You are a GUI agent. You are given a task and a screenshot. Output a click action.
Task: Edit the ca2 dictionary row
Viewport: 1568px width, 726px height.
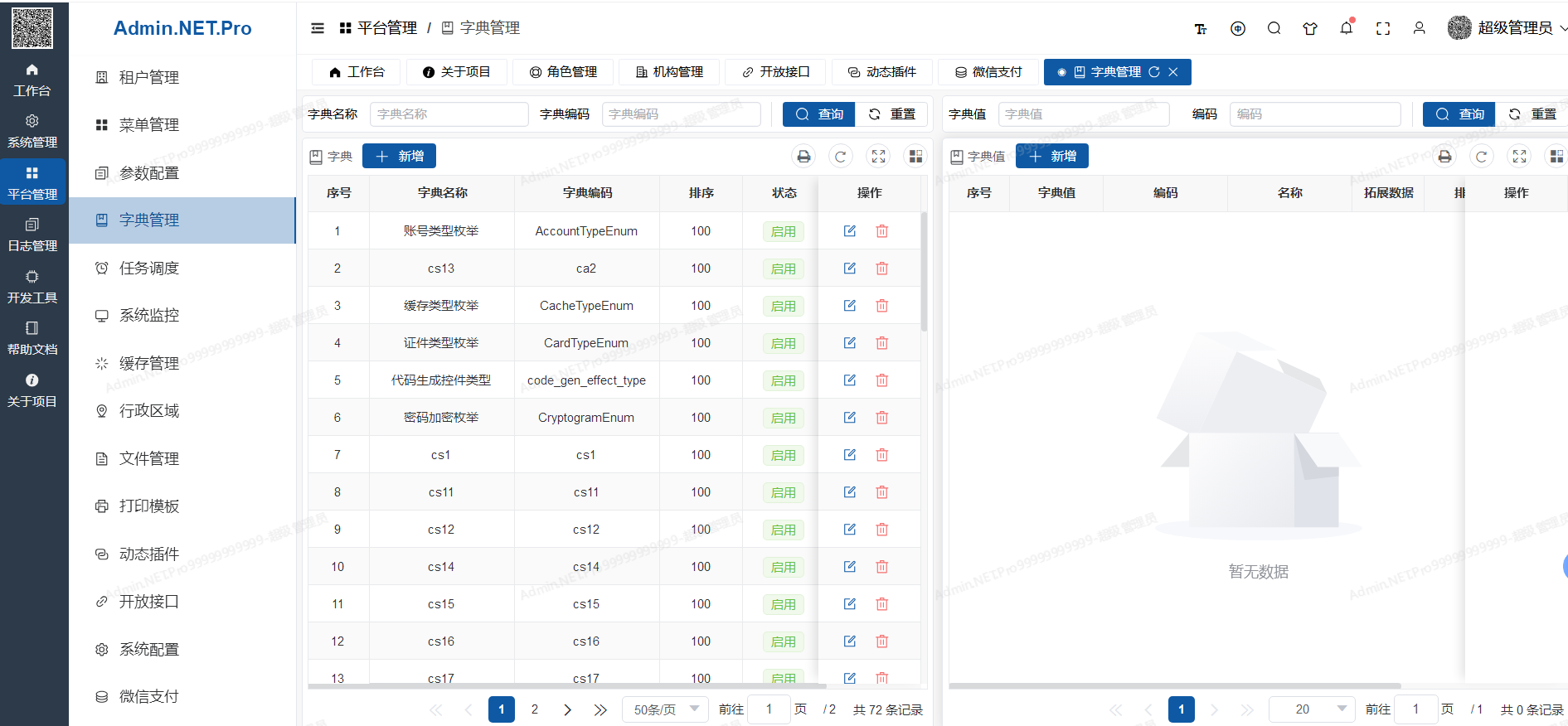coord(850,269)
